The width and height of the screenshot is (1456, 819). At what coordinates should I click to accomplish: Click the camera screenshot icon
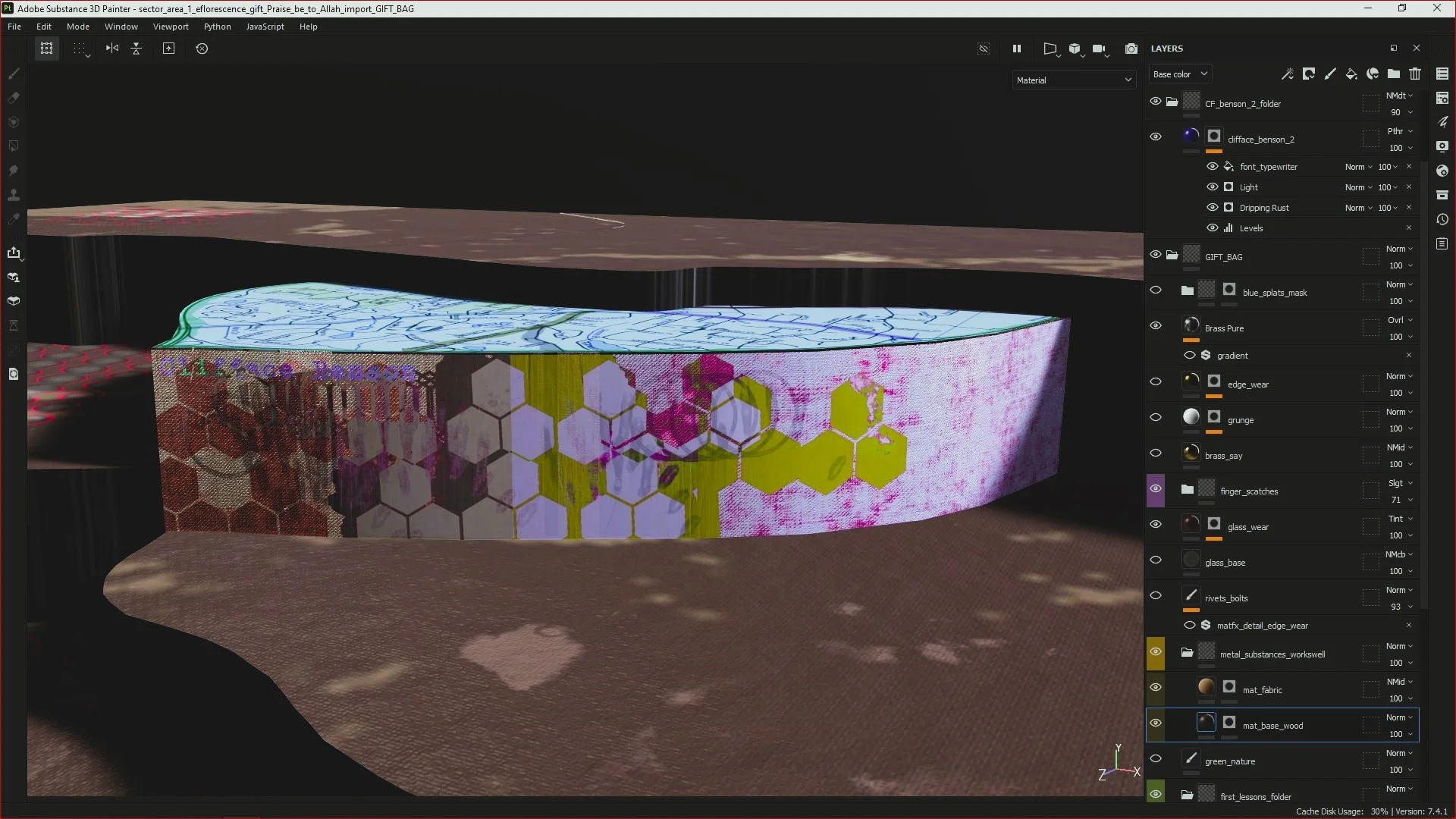tap(1131, 49)
